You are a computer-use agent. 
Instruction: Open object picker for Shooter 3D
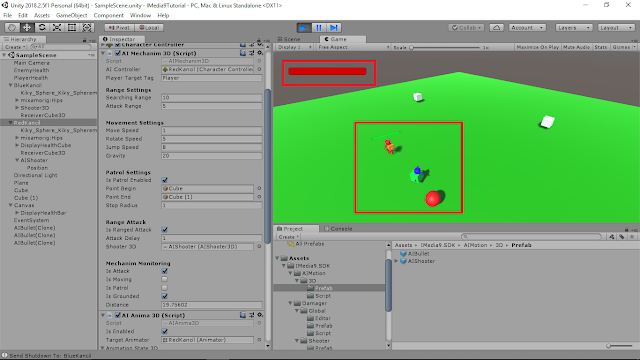click(259, 247)
